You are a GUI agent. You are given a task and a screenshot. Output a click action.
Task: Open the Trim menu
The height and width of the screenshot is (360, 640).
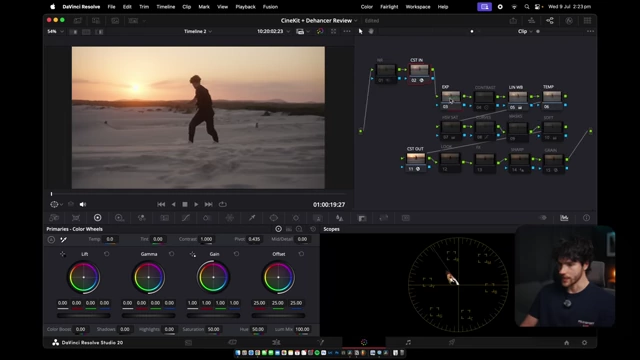144,7
